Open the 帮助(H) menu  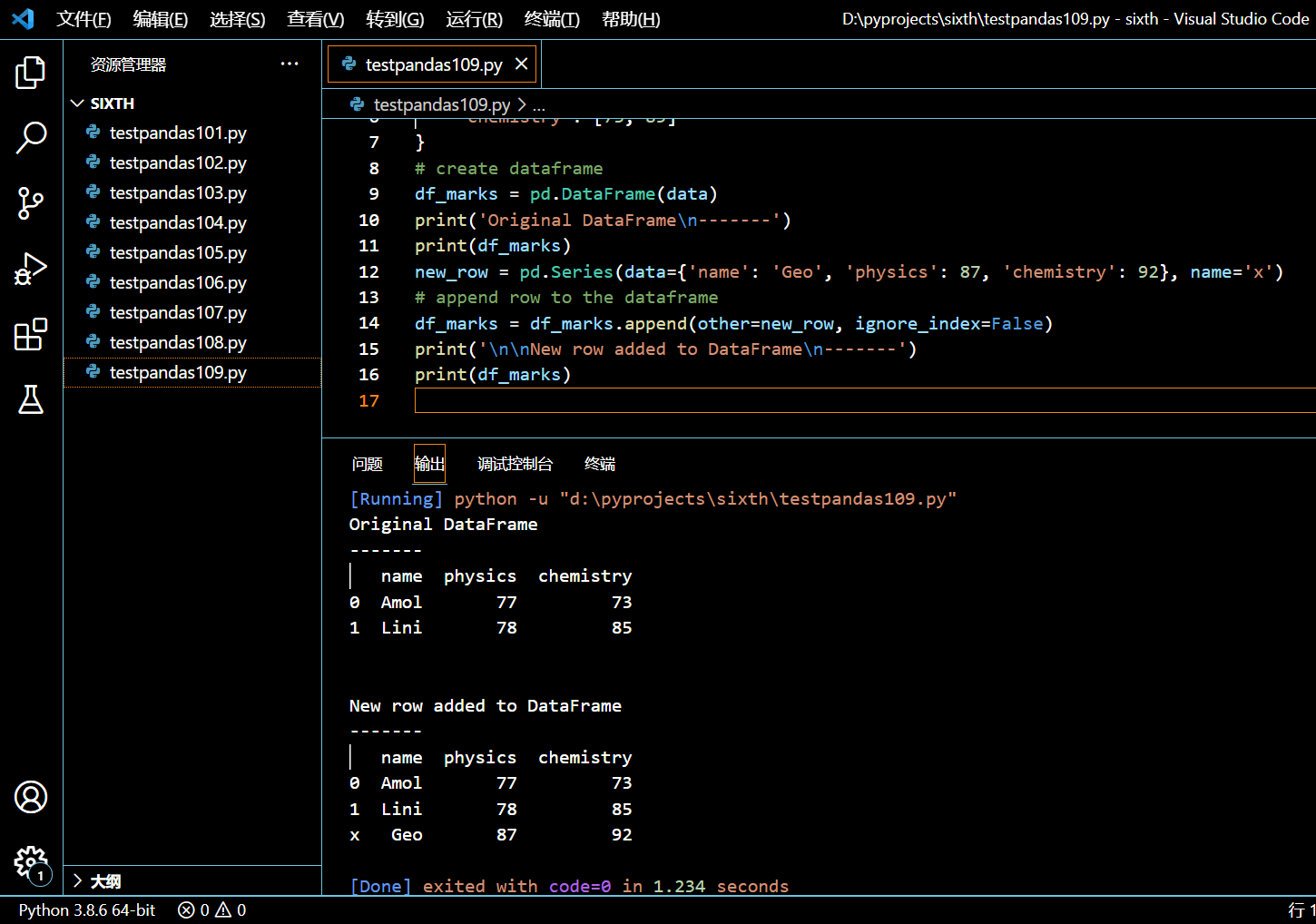[x=631, y=19]
